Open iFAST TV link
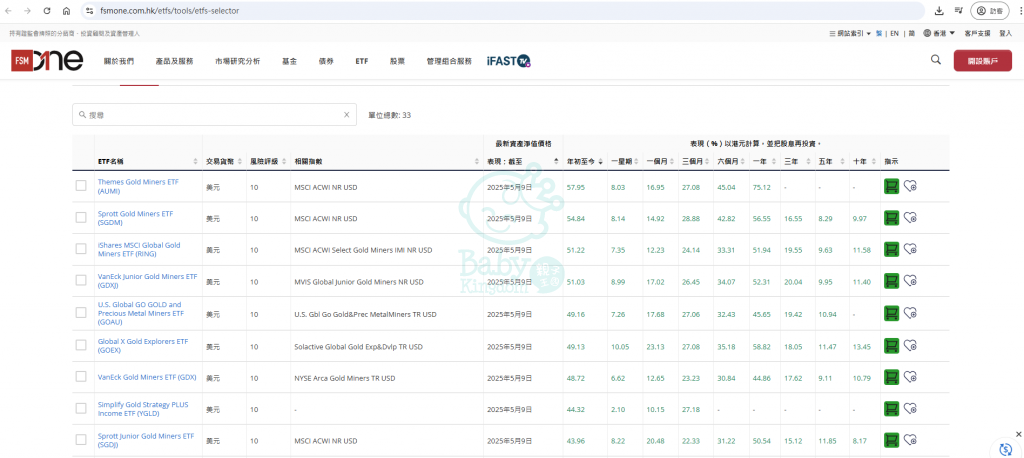This screenshot has height=458, width=1024. point(508,61)
